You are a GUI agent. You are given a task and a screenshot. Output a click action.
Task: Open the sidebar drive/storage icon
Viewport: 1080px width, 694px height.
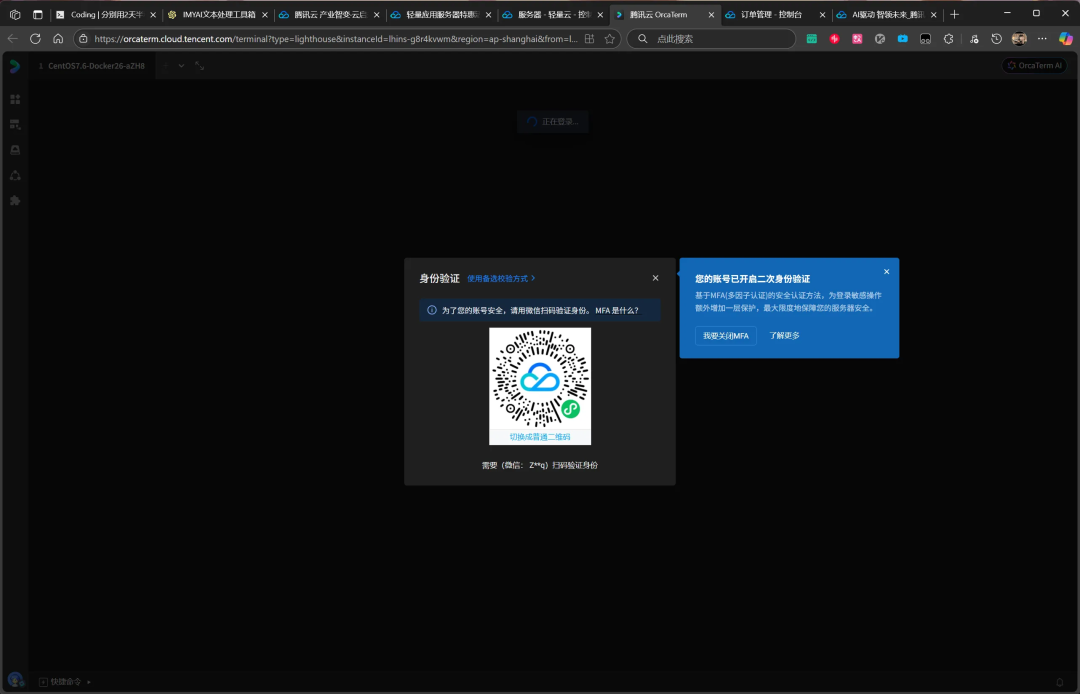click(x=15, y=150)
